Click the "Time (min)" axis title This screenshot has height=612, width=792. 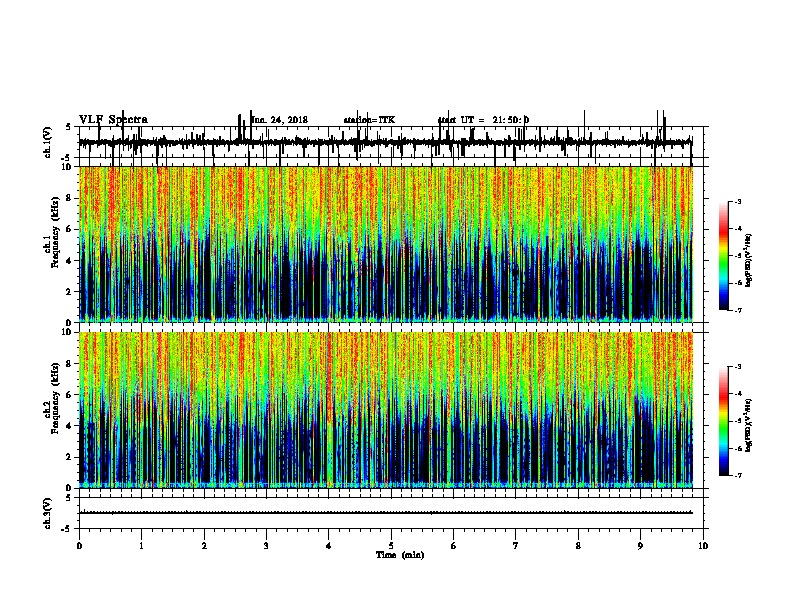pyautogui.click(x=400, y=555)
